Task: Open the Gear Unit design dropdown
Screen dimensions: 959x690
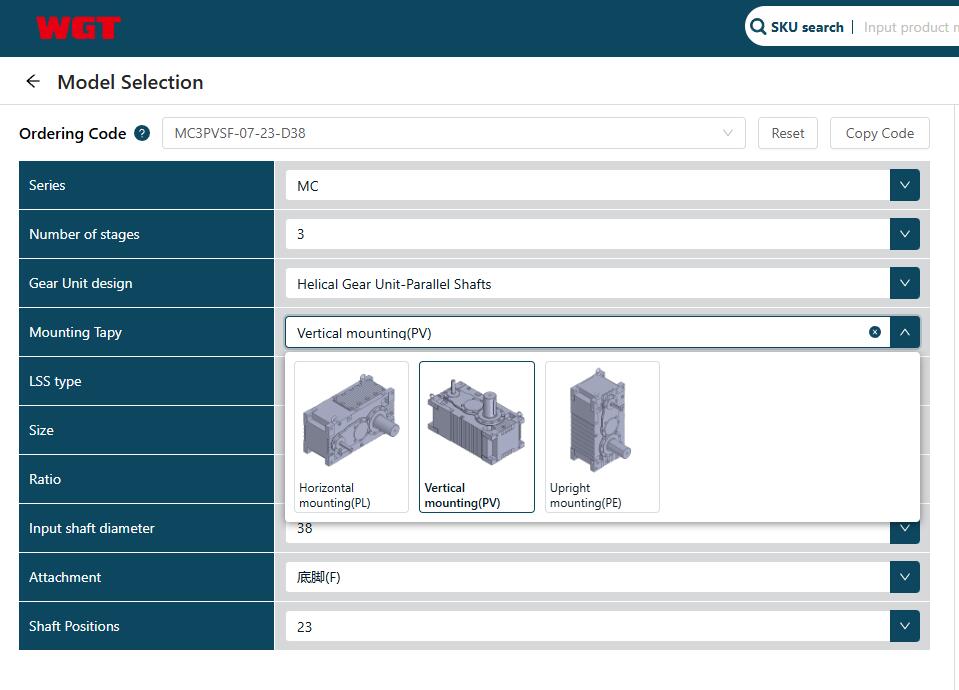Action: coord(904,283)
